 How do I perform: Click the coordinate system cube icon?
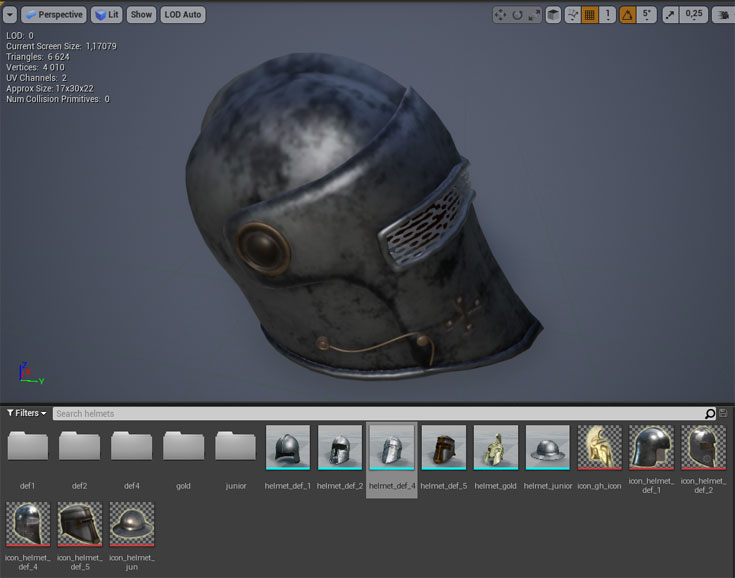554,15
